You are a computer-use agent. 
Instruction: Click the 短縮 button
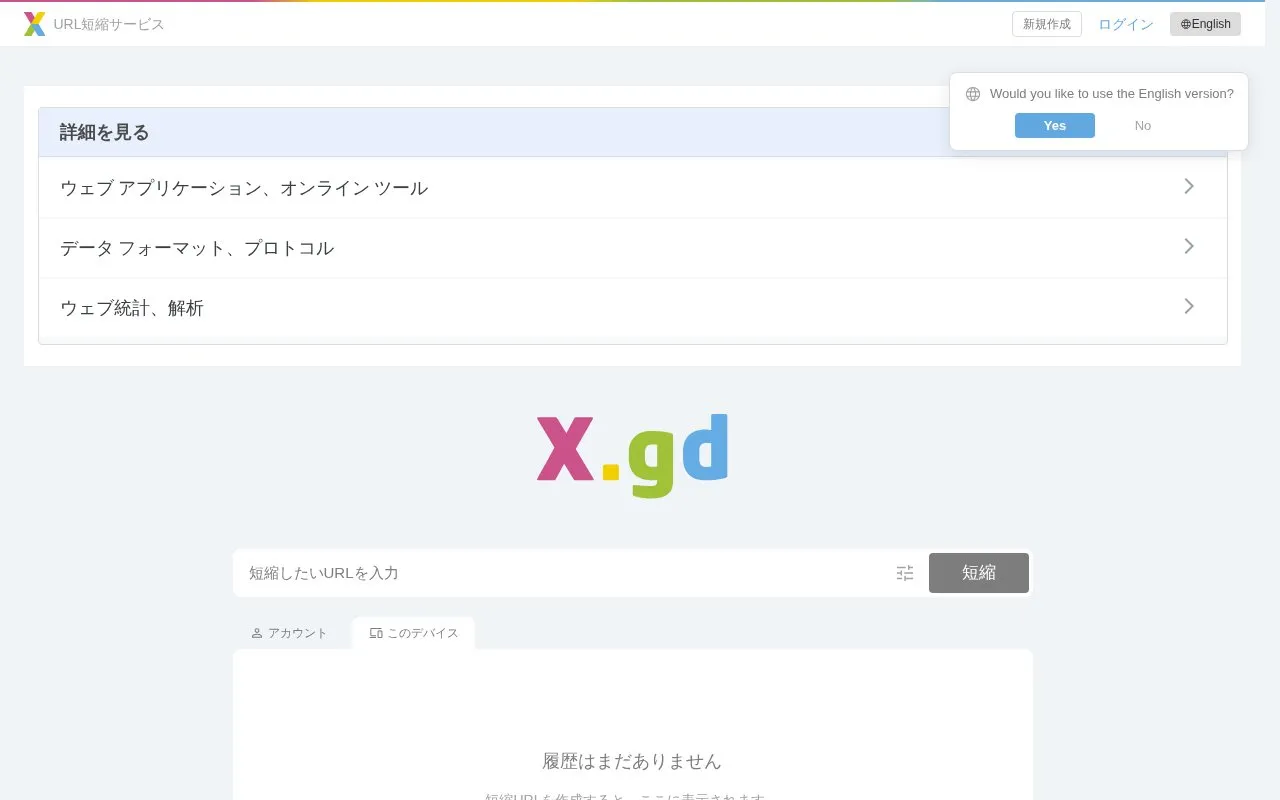click(x=979, y=573)
